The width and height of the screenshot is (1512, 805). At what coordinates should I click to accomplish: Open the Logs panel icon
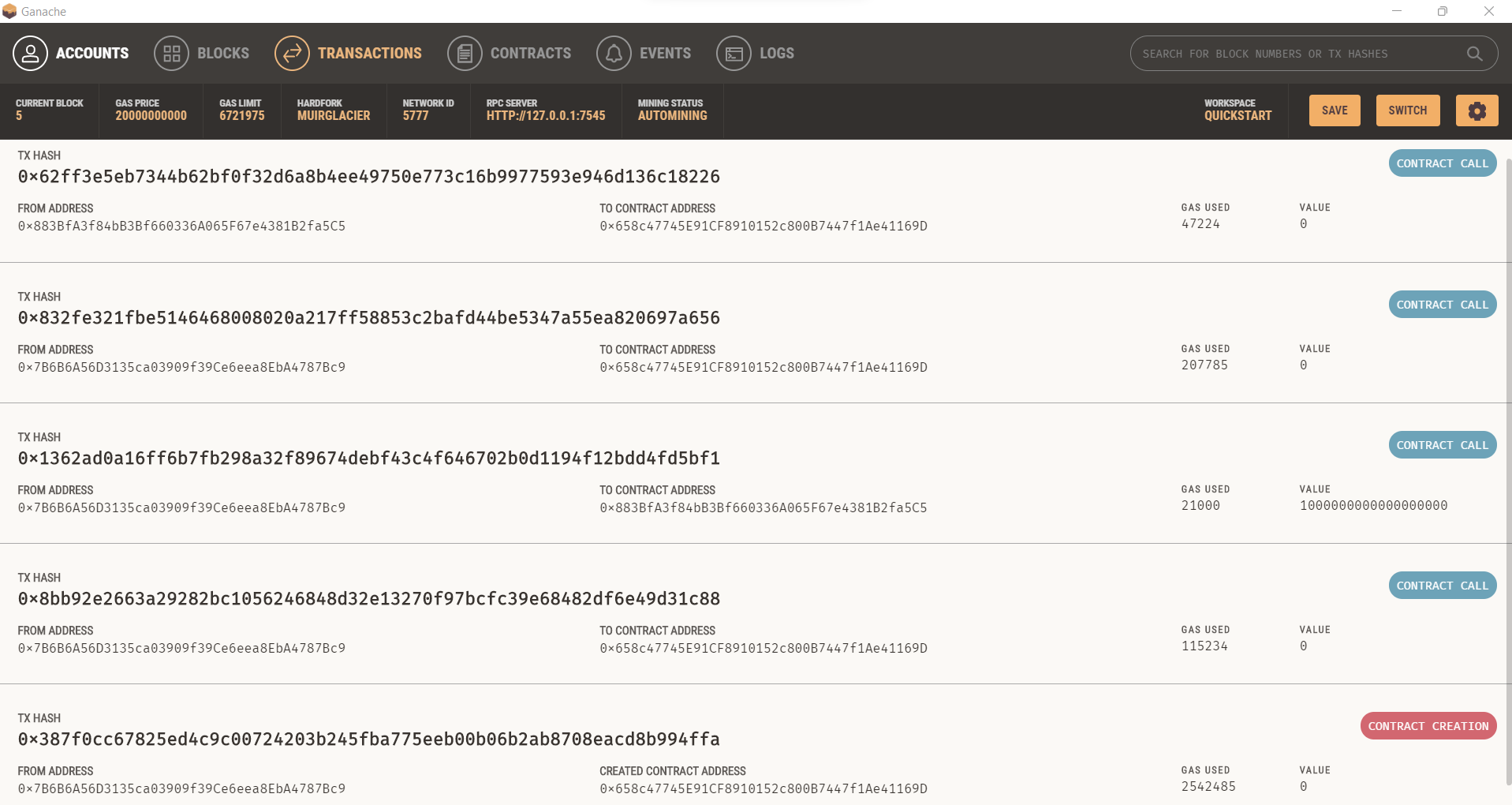733,53
